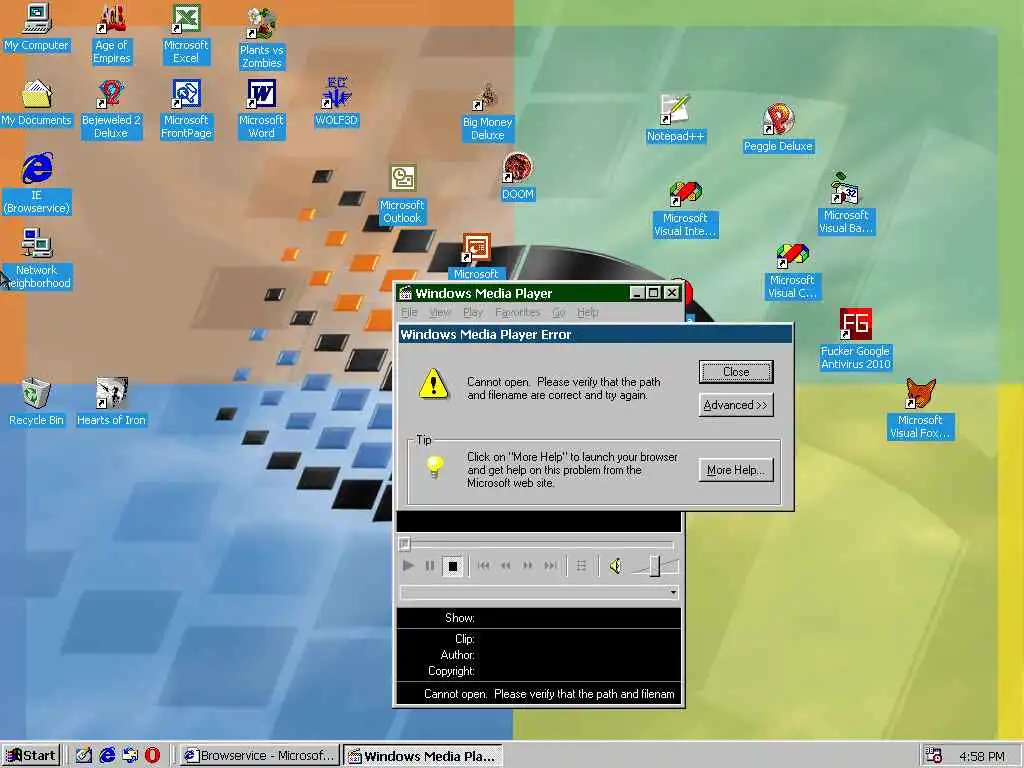Click the Preview/playlist button beside skip controls
1024x768 pixels.
point(581,566)
